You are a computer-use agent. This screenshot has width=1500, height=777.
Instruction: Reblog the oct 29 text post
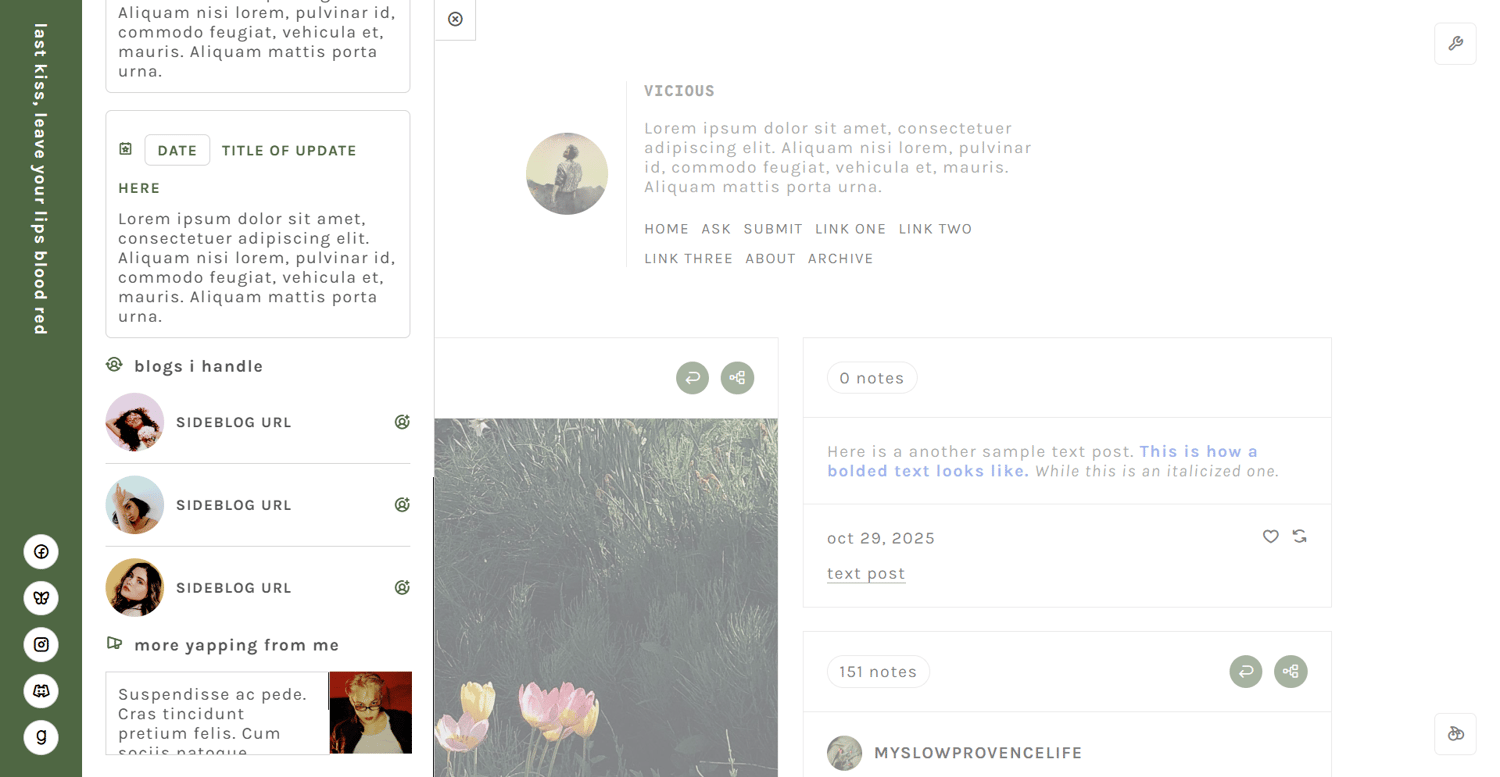point(1299,537)
